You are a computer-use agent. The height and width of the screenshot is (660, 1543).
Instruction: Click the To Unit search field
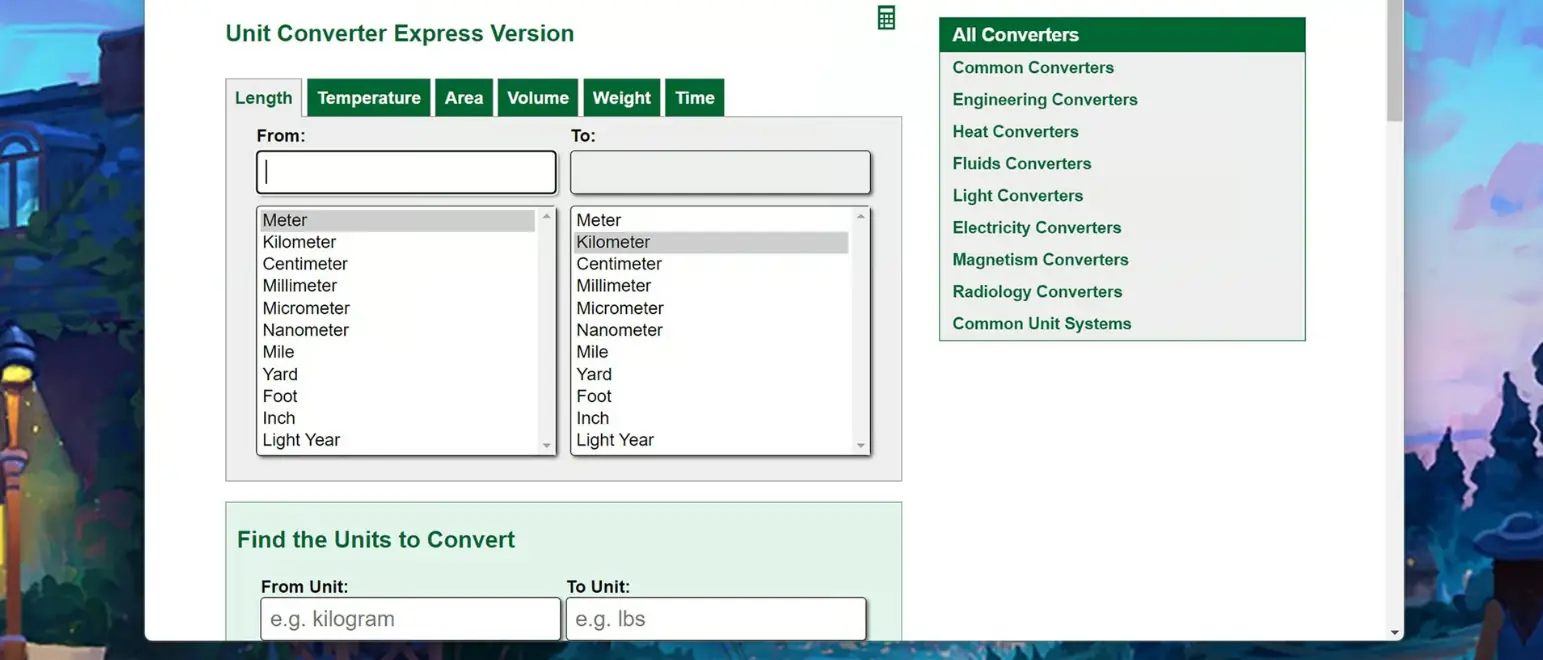click(x=716, y=619)
